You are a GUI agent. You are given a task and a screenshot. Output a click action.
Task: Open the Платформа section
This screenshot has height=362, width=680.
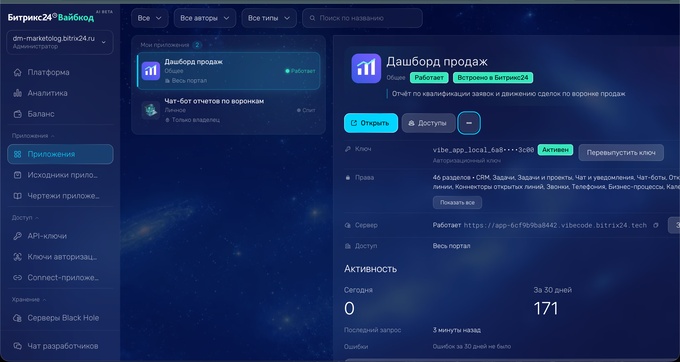(x=60, y=72)
